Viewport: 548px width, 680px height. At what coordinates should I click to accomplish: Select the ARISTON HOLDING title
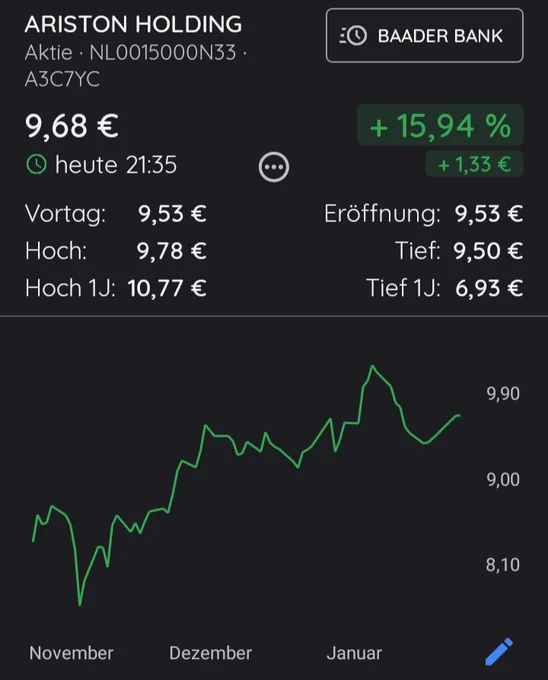coord(134,24)
